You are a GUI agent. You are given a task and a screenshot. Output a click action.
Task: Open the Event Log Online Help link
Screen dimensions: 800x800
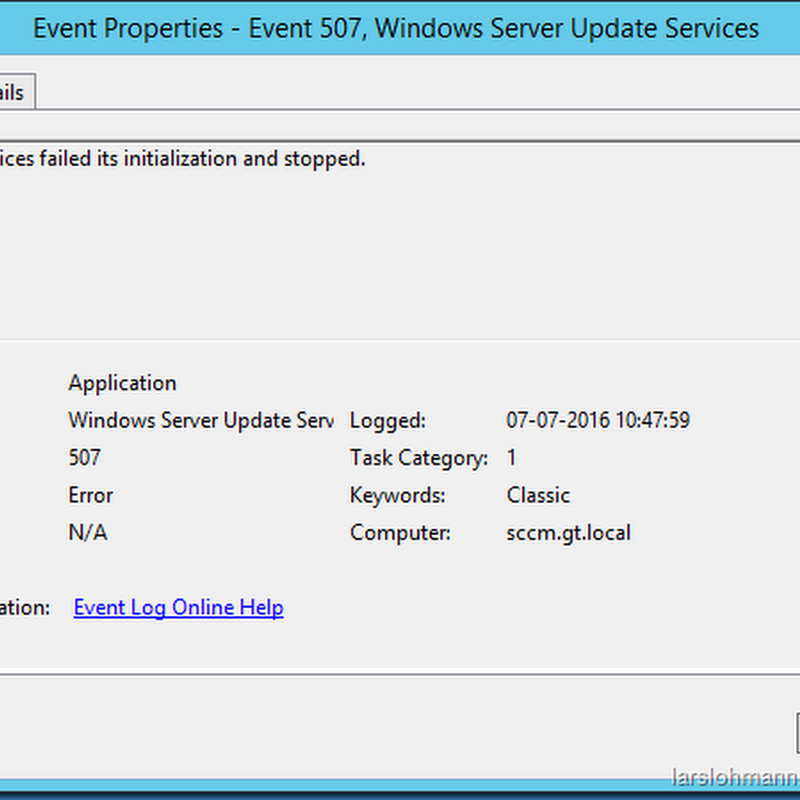click(x=178, y=608)
